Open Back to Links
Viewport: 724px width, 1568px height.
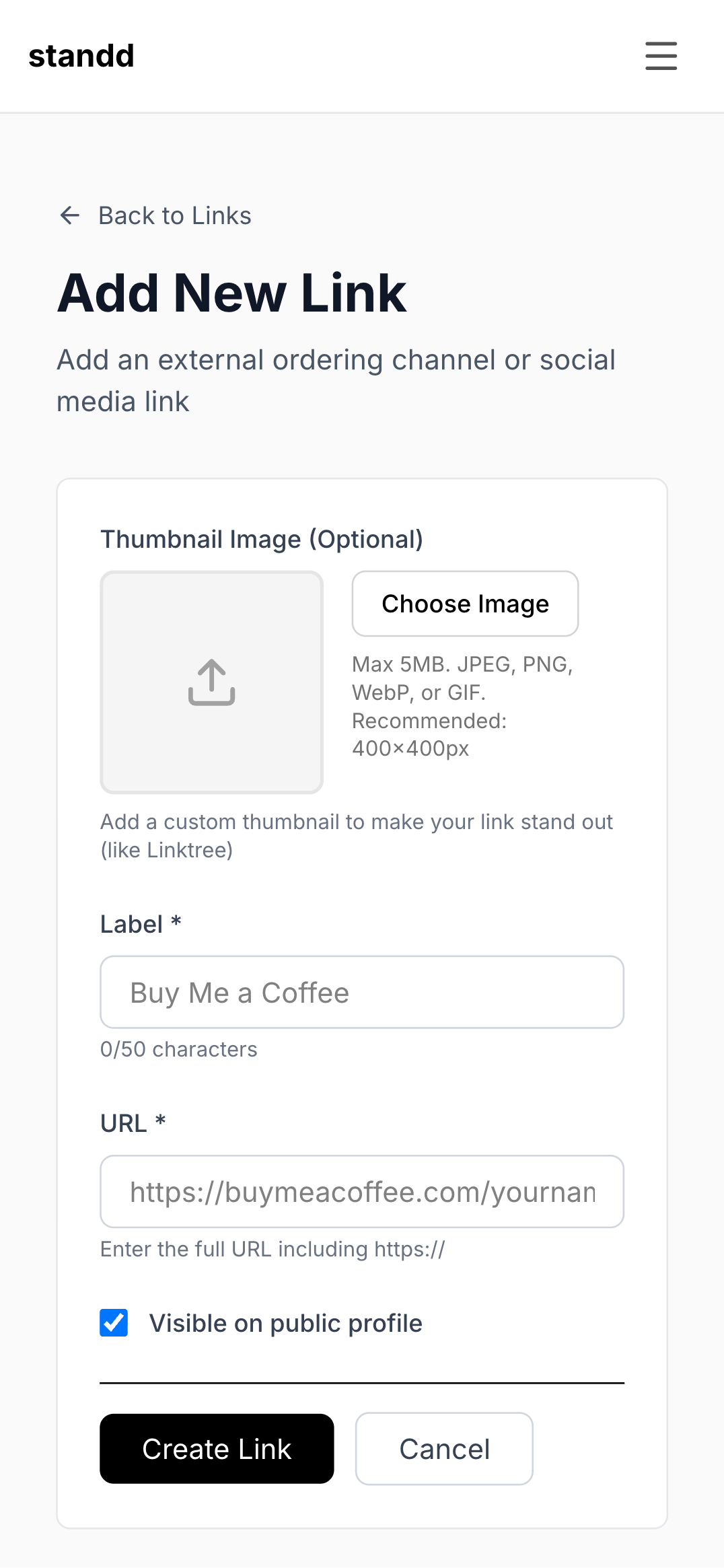[174, 215]
